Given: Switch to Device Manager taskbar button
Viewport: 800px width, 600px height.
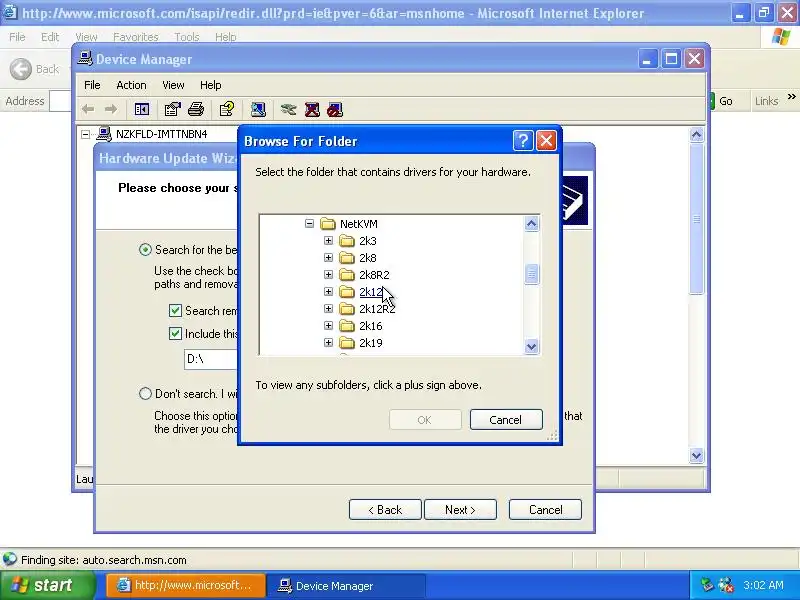Looking at the screenshot, I should (x=346, y=586).
